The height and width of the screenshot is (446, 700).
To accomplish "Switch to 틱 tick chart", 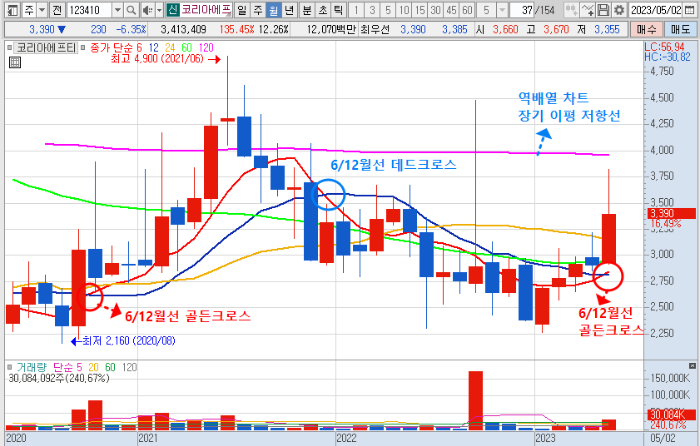I will 339,10.
